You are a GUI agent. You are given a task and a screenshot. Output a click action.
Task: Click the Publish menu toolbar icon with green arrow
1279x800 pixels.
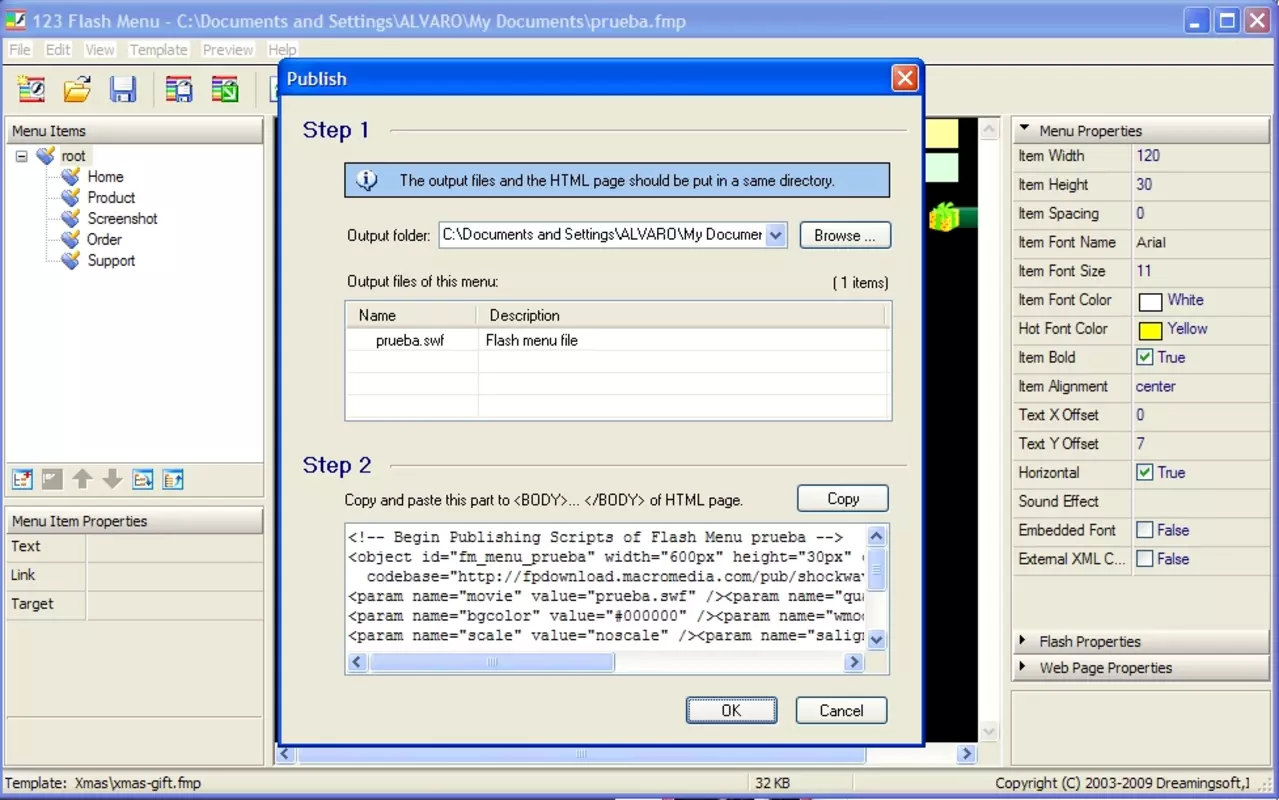click(225, 90)
